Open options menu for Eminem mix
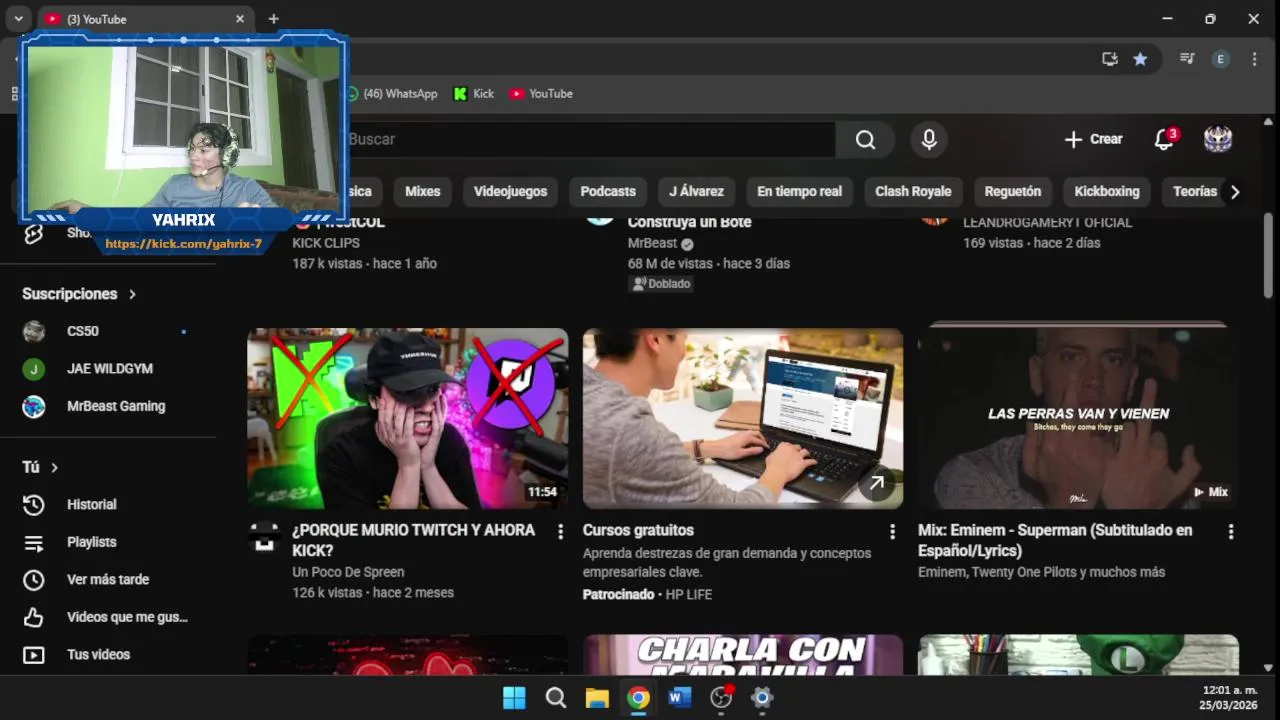The width and height of the screenshot is (1280, 720). pos(1231,532)
